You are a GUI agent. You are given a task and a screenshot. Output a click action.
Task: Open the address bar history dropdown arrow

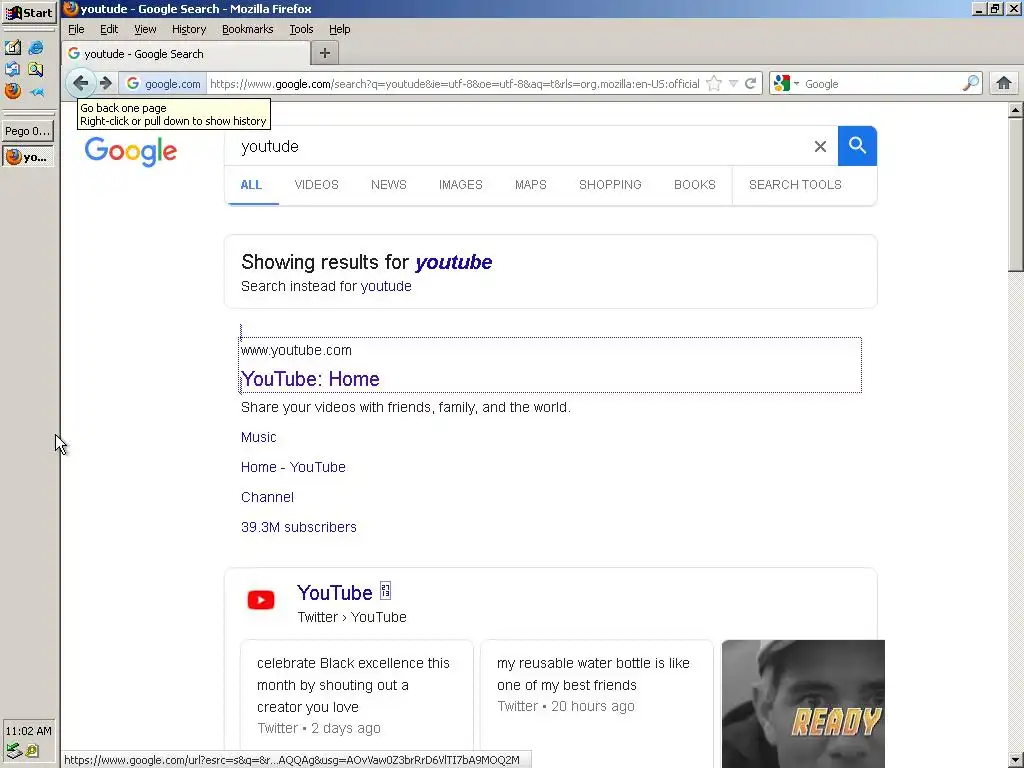coord(733,84)
